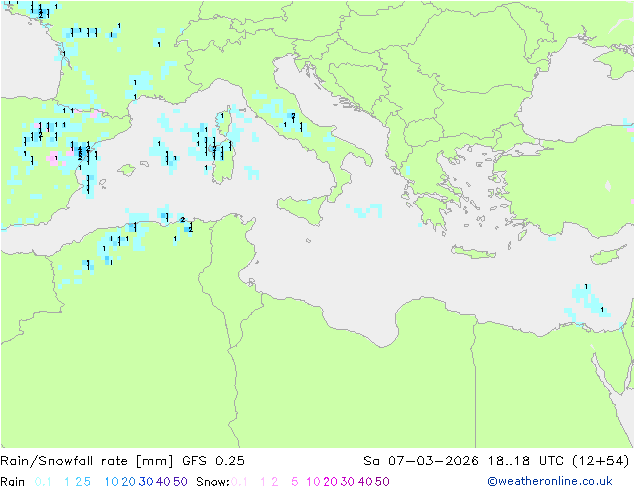Pick the Snow legend 20 value
The height and width of the screenshot is (490, 634).
[x=330, y=482]
